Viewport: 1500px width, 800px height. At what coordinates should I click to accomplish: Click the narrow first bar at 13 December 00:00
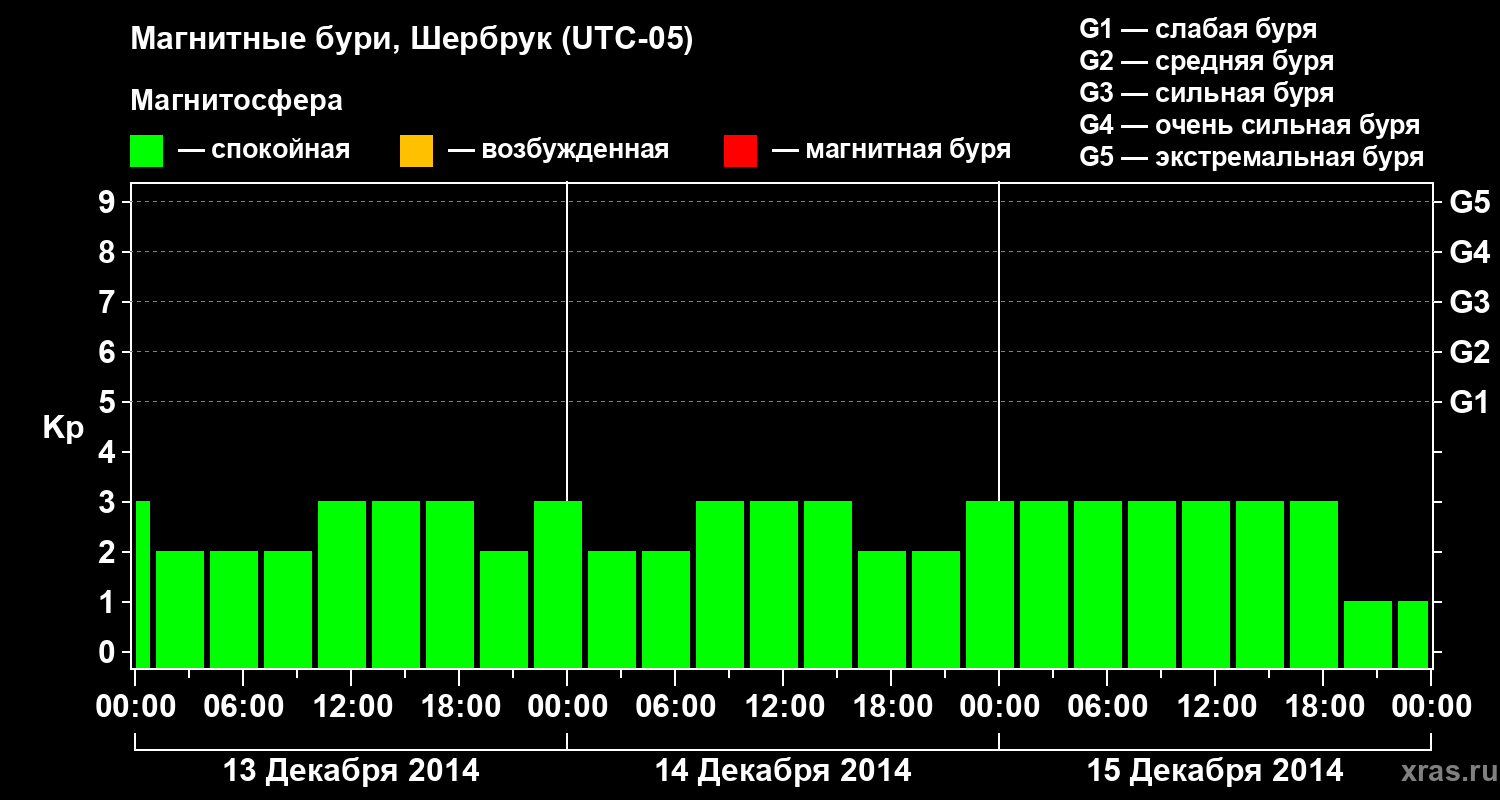[142, 584]
